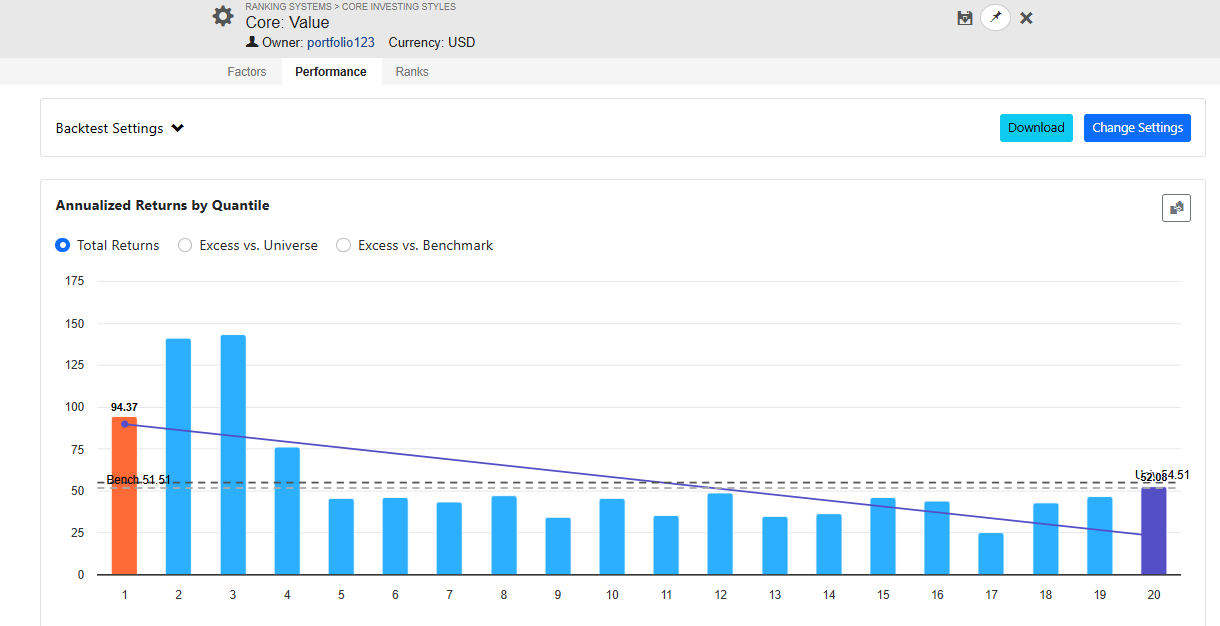Switch to the Factors tab
This screenshot has height=626, width=1220.
click(247, 72)
